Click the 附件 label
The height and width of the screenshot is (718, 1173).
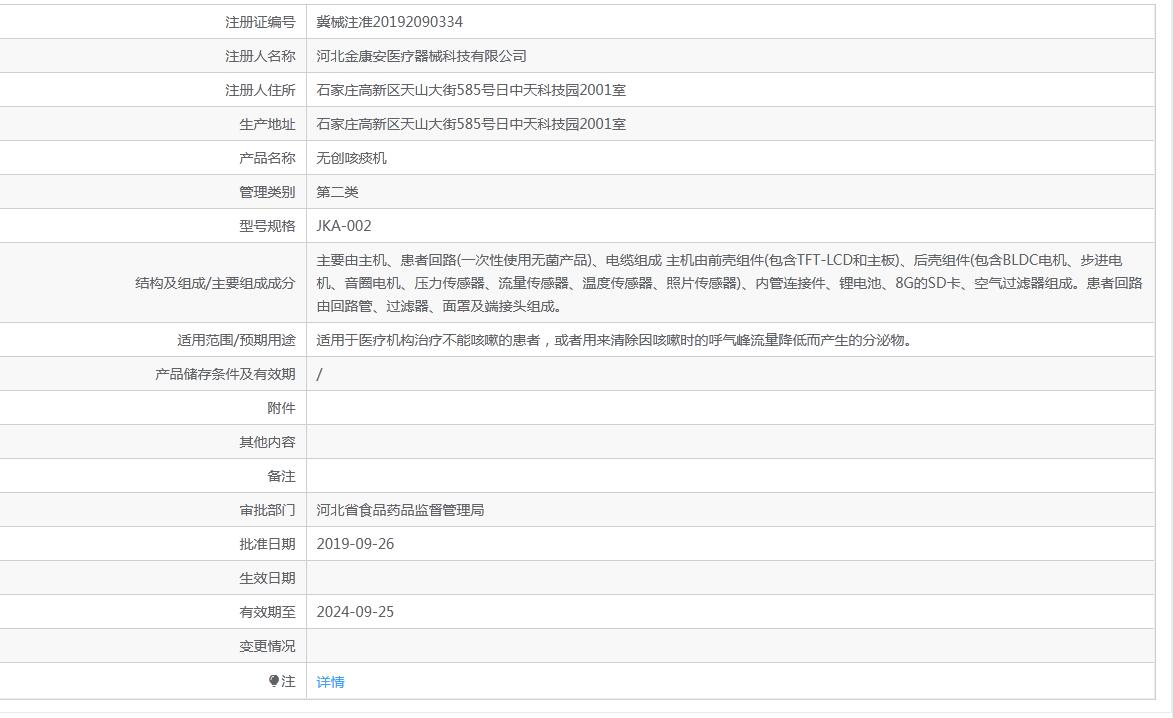281,408
